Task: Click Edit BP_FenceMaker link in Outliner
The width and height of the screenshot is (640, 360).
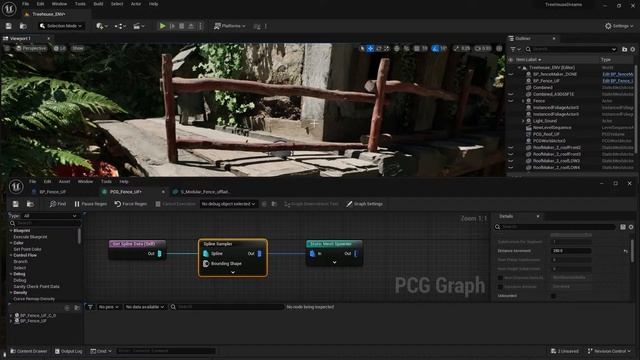Action: (618, 74)
